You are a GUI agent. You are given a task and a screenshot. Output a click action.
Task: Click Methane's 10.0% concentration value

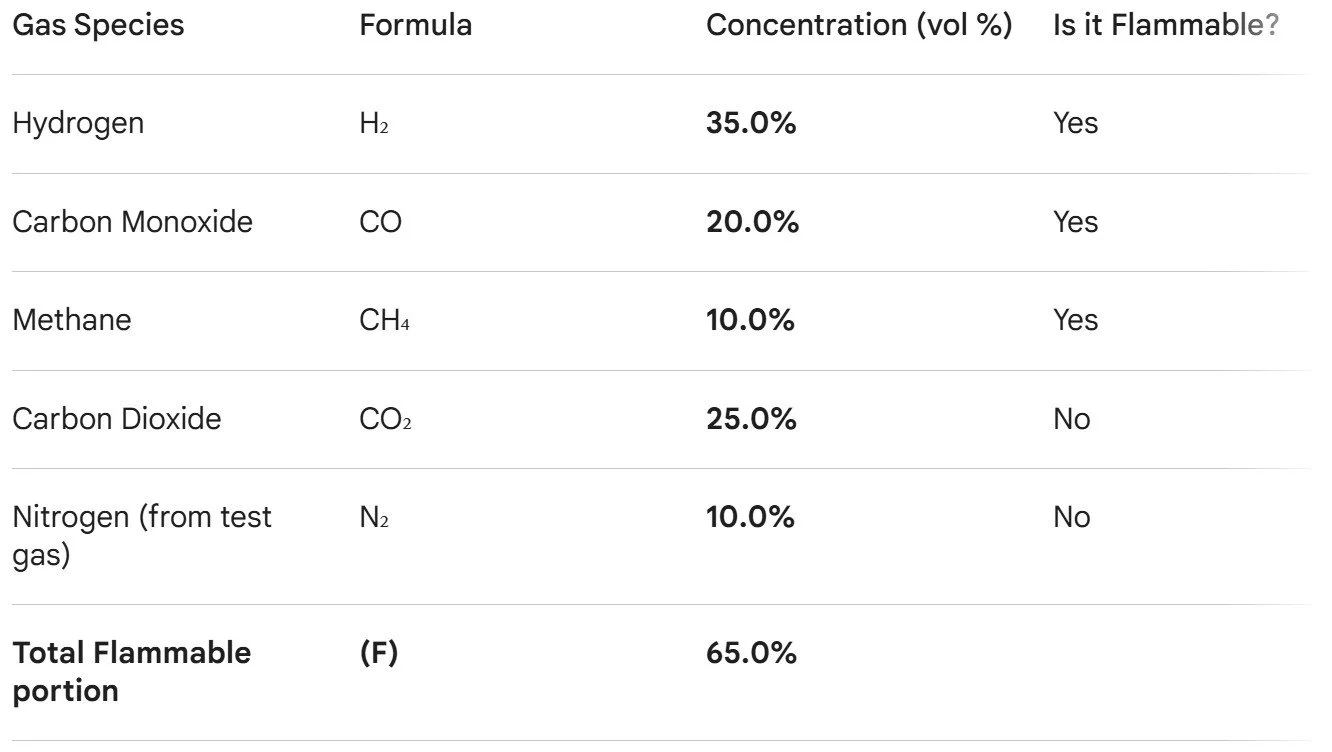coord(750,320)
